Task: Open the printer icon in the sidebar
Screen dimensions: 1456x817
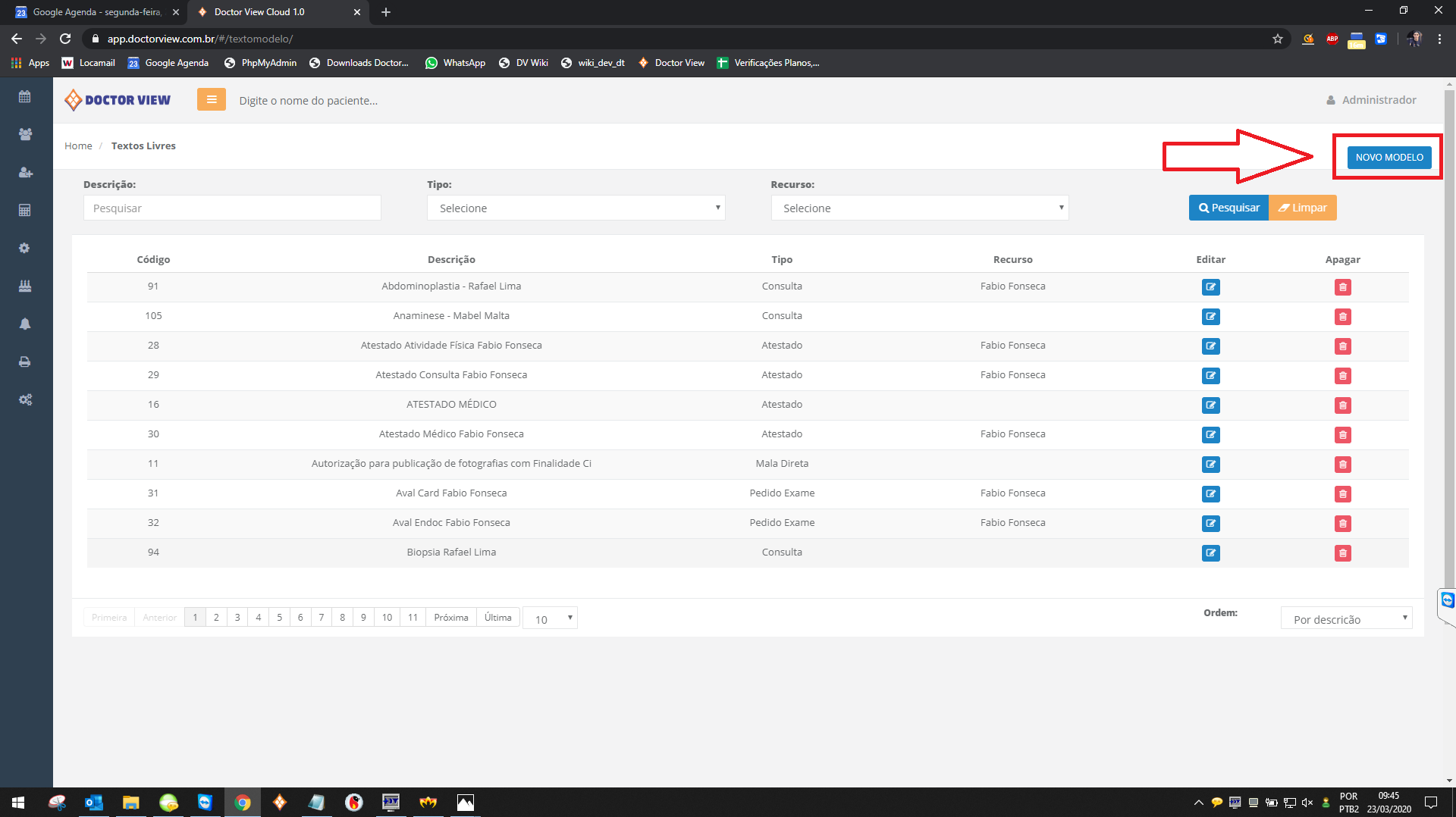Action: 25,362
